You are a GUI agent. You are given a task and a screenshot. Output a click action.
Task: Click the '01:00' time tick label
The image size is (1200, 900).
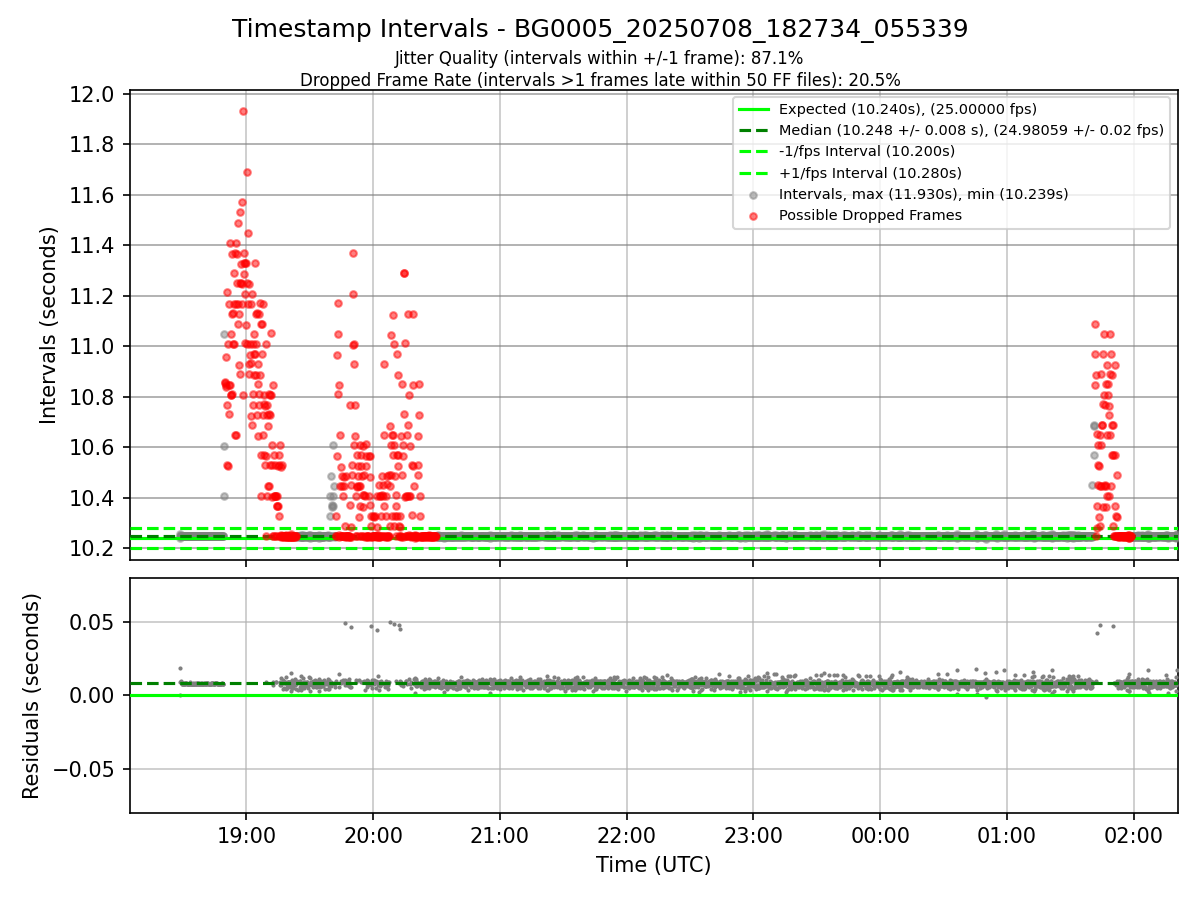point(1007,835)
